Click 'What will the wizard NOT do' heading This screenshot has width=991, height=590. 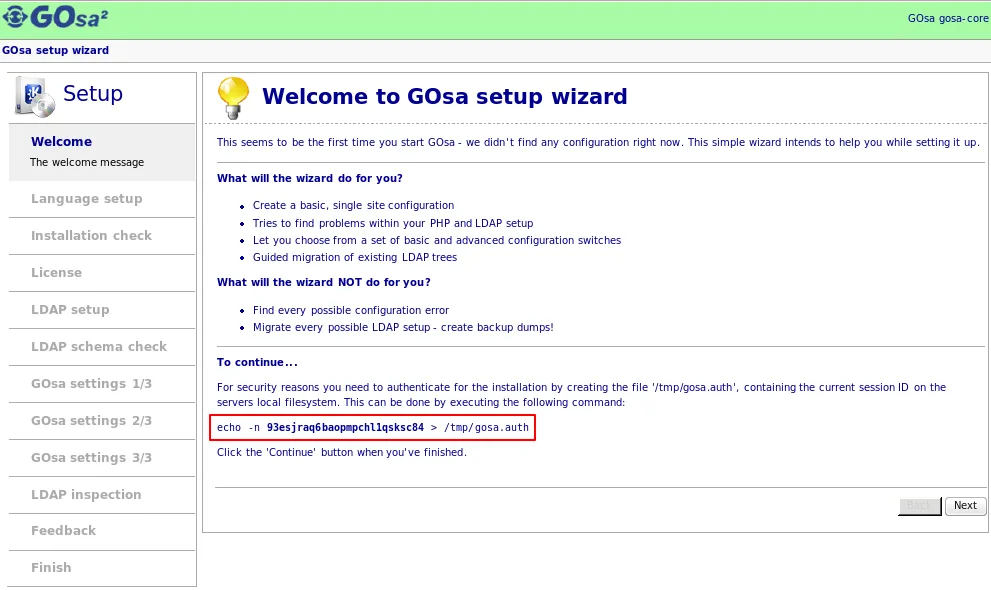tap(324, 282)
